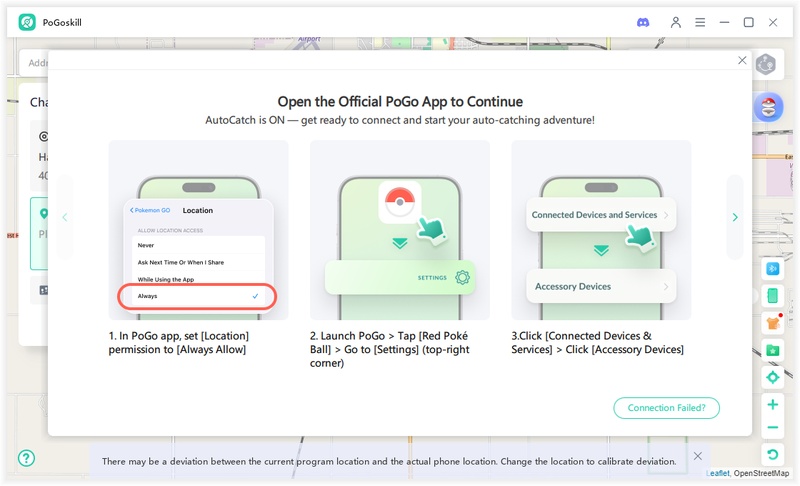The image size is (800, 486).
Task: Click step 3 Connected Devices text
Action: coord(597,343)
